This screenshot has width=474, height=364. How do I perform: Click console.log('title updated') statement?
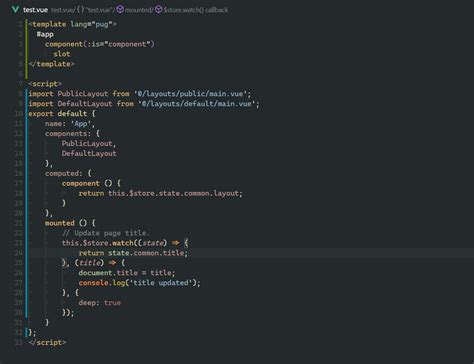pyautogui.click(x=140, y=283)
